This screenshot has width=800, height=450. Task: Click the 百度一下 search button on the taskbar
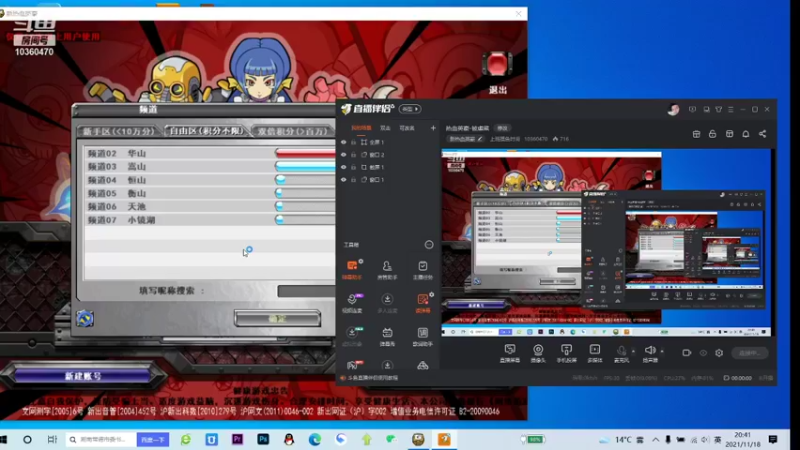point(153,439)
